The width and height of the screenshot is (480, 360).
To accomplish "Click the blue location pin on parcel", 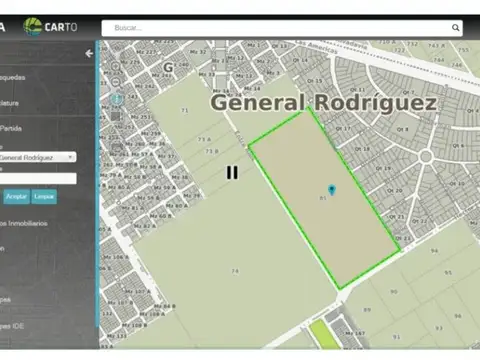I will pos(331,190).
